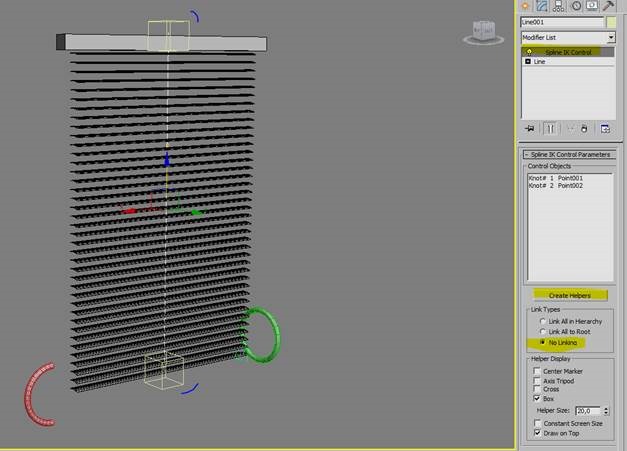This screenshot has width=627, height=451.
Task: Click the Create Helpers button
Action: point(570,295)
